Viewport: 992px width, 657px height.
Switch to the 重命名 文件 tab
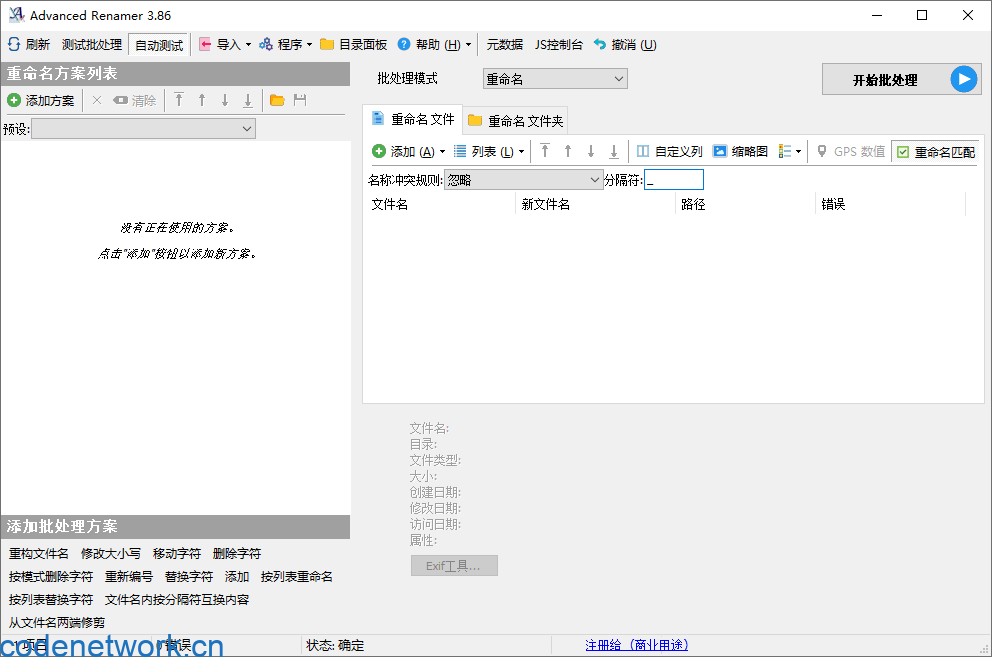coord(413,119)
